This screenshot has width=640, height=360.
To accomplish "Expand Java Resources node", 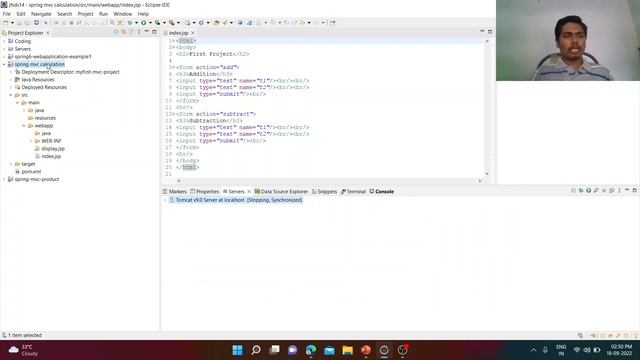I will point(11,80).
